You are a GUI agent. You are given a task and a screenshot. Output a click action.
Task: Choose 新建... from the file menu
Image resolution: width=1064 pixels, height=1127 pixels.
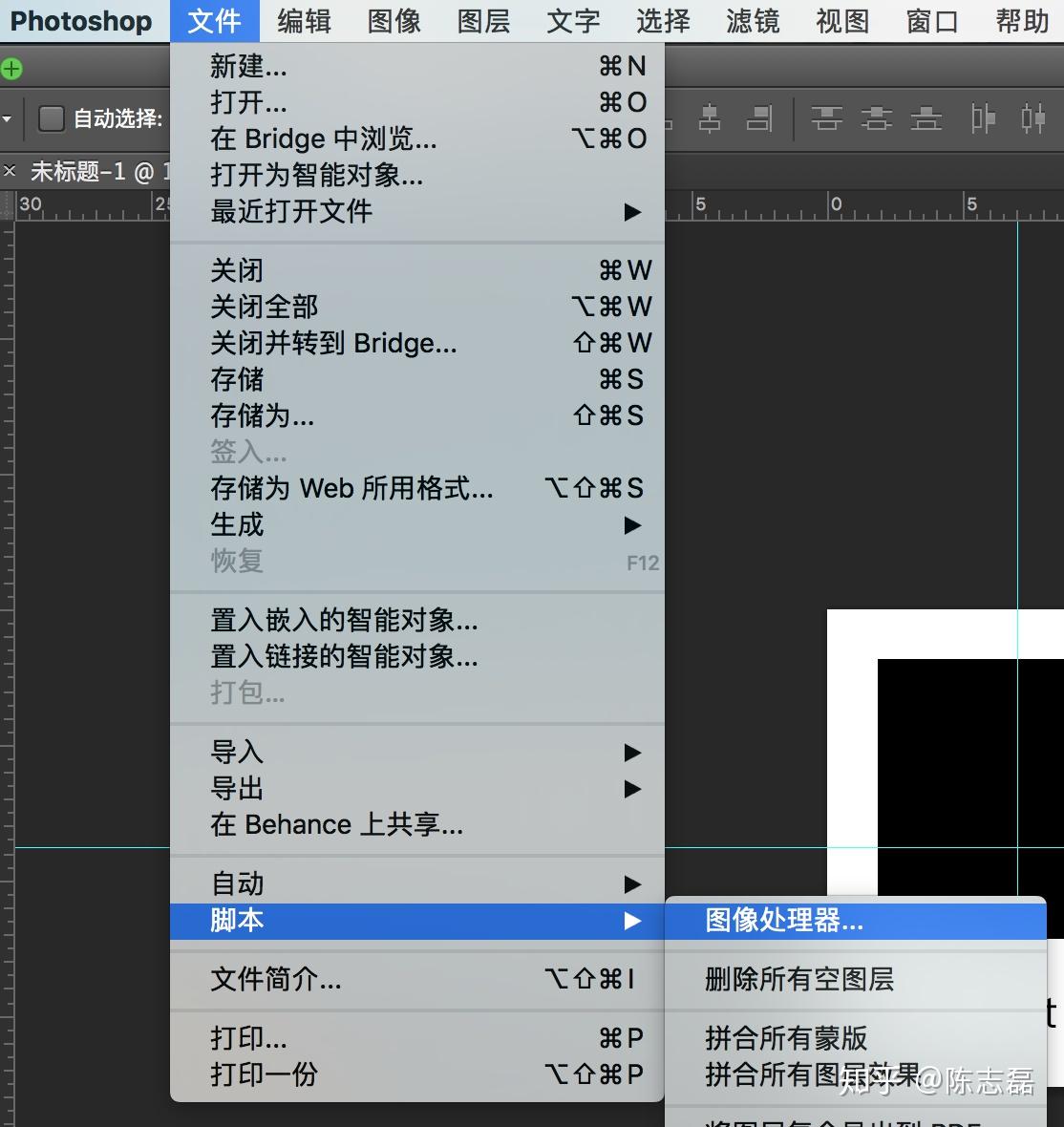point(417,66)
